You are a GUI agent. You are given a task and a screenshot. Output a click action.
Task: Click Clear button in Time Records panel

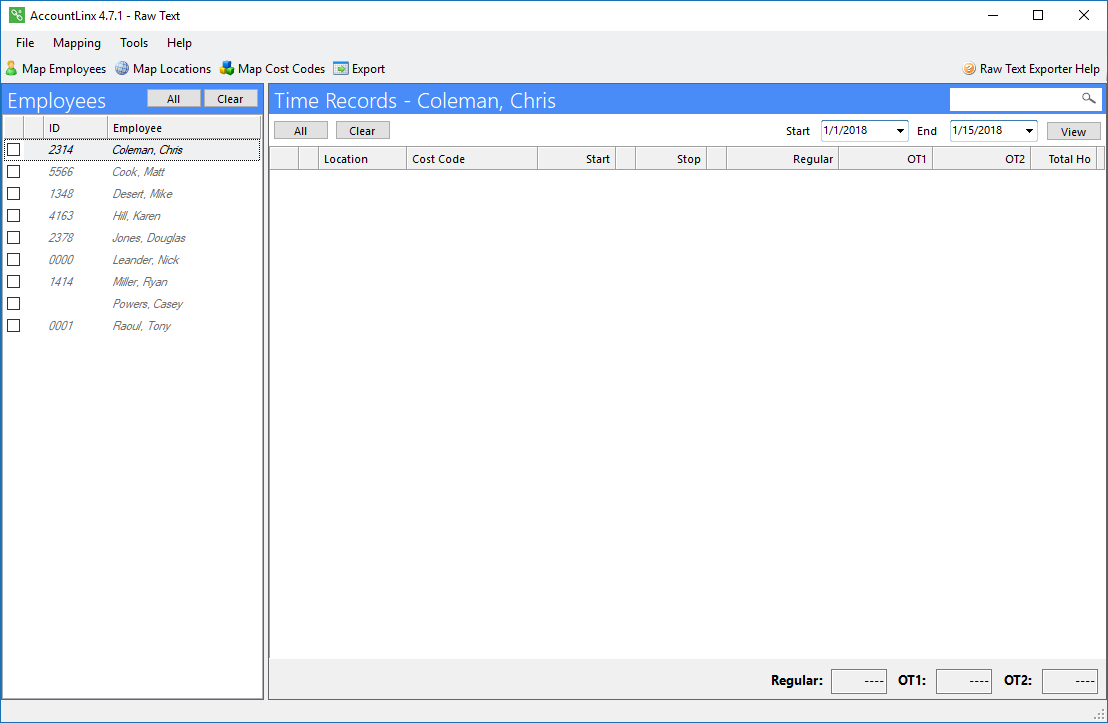363,131
